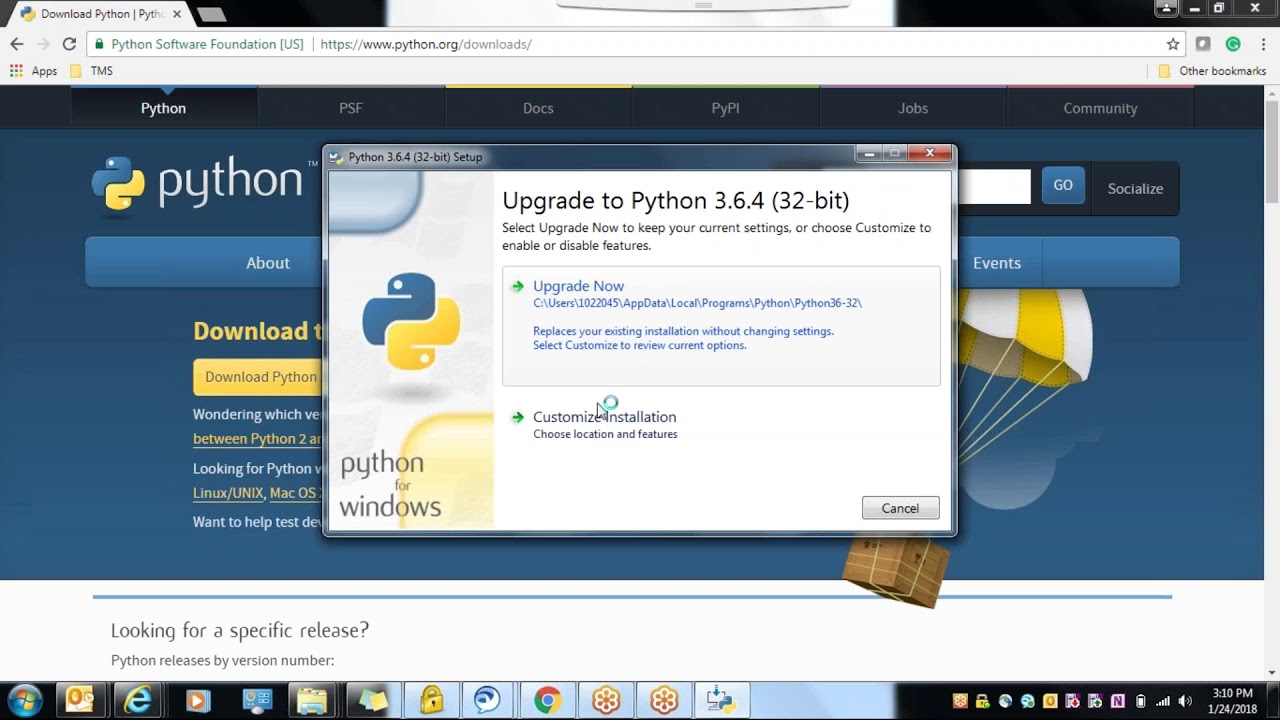Click the Grammarly extension icon in the Chrome toolbar
This screenshot has height=720, width=1280.
[1233, 44]
